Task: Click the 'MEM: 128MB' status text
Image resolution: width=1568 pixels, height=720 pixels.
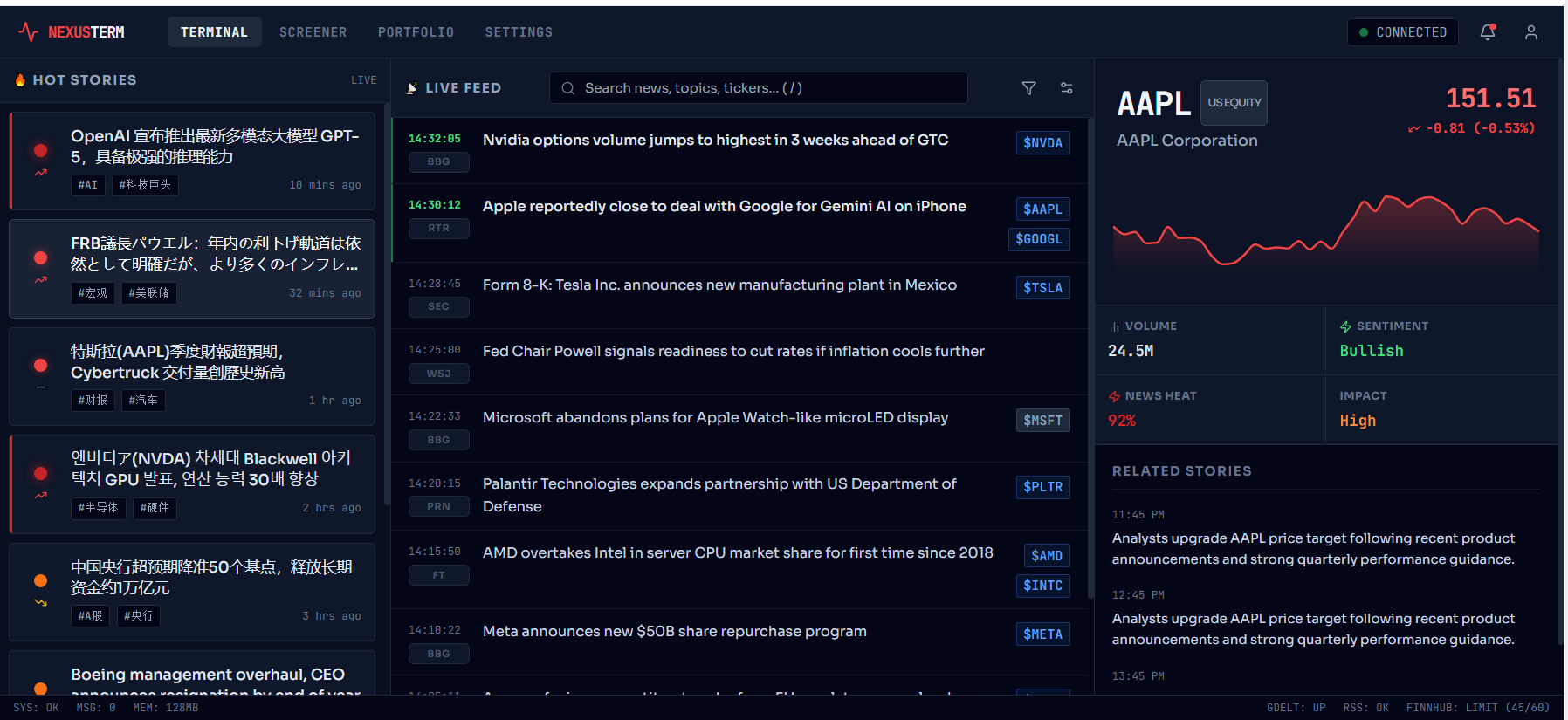Action: tap(166, 708)
